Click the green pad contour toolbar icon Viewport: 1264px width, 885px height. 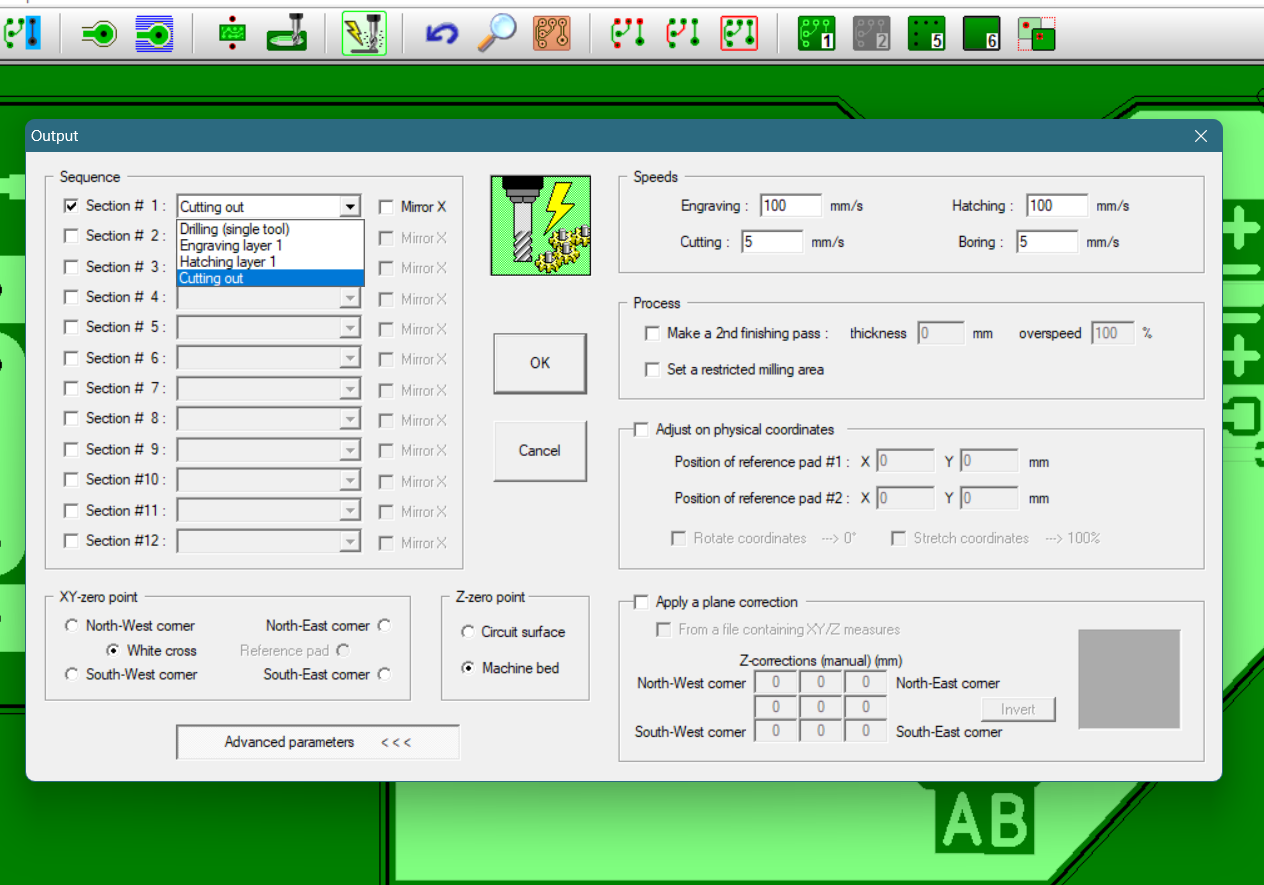tap(99, 34)
